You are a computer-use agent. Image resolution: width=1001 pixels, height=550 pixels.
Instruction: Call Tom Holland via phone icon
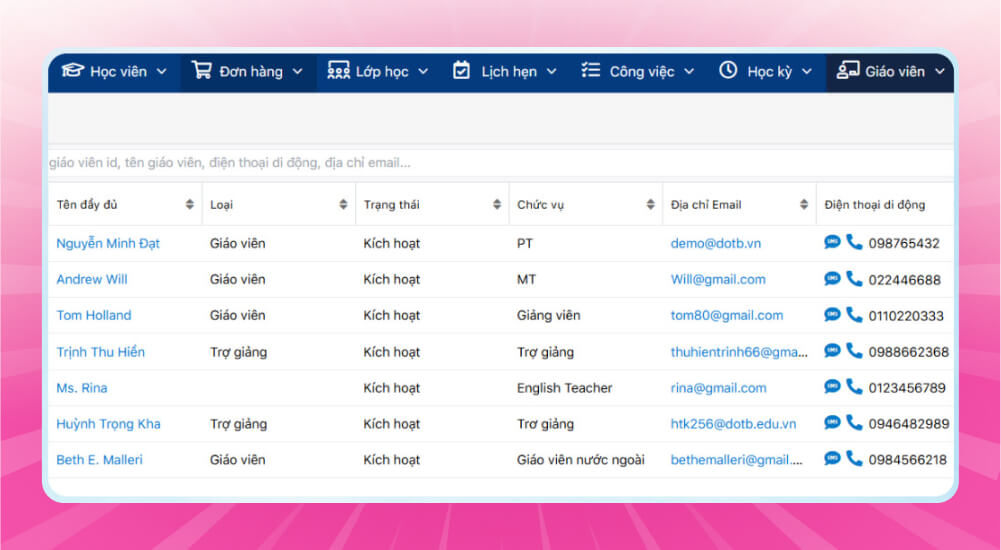854,314
